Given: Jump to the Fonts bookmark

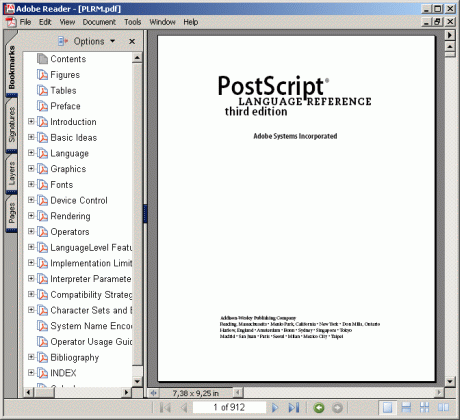Looking at the screenshot, I should (62, 185).
